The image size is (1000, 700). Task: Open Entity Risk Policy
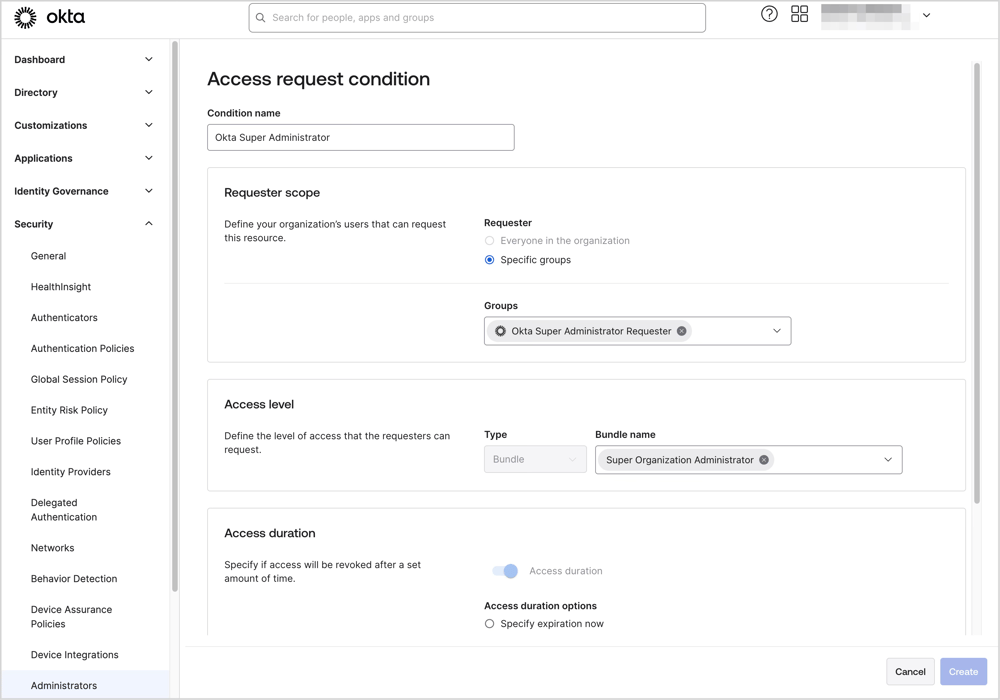(x=69, y=410)
